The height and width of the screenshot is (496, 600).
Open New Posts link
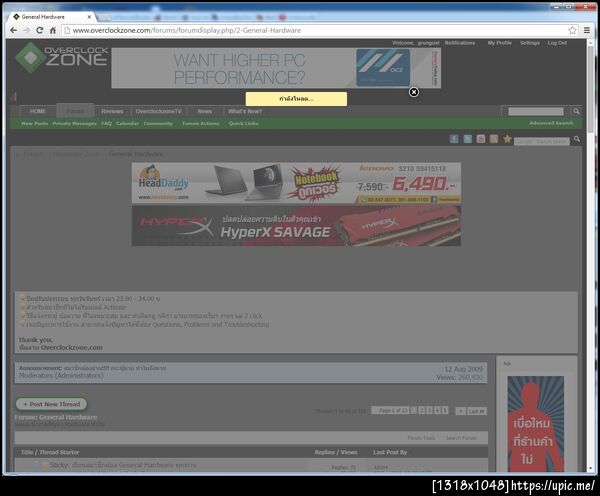(x=35, y=123)
